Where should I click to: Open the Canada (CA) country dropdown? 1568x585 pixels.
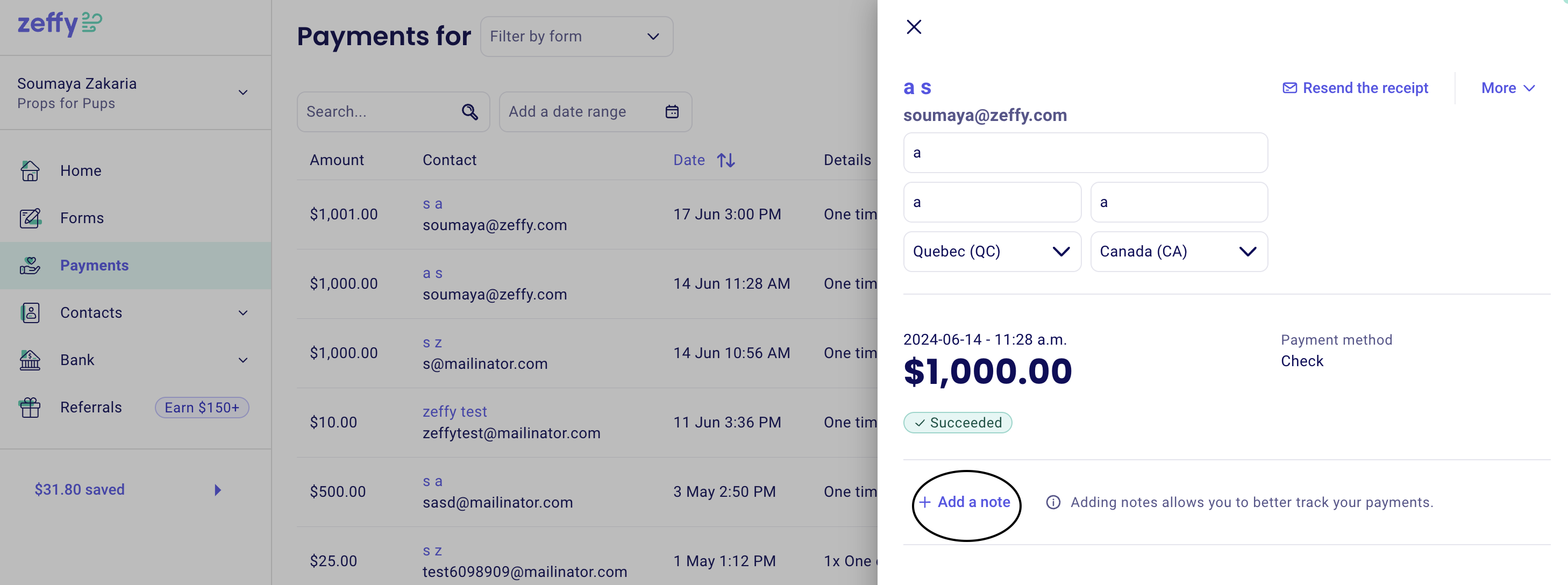coord(1179,252)
